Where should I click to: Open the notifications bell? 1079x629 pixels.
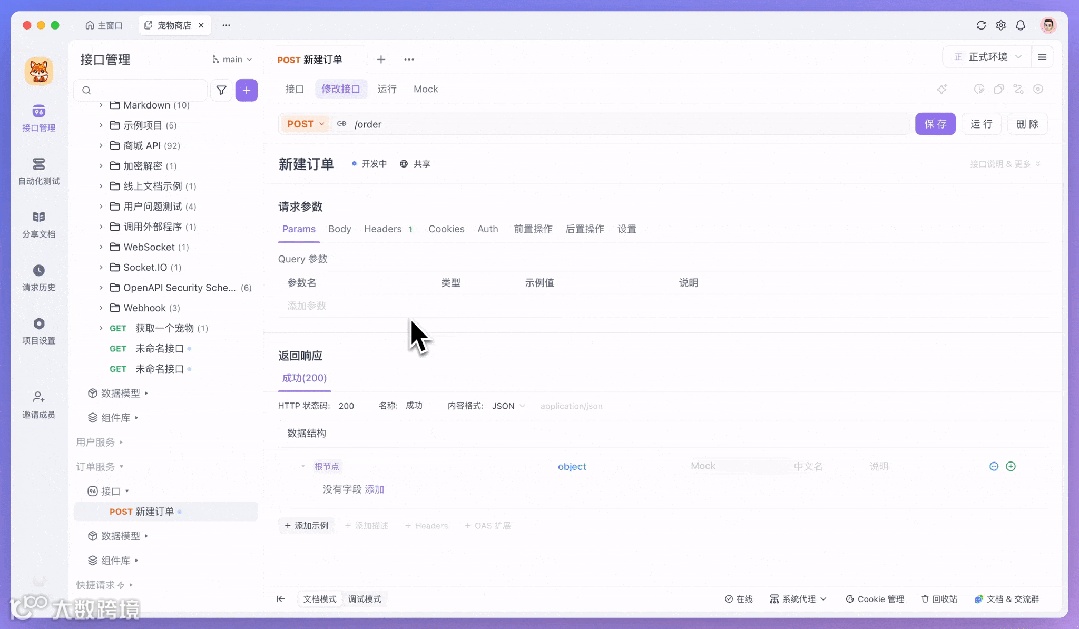1021,25
